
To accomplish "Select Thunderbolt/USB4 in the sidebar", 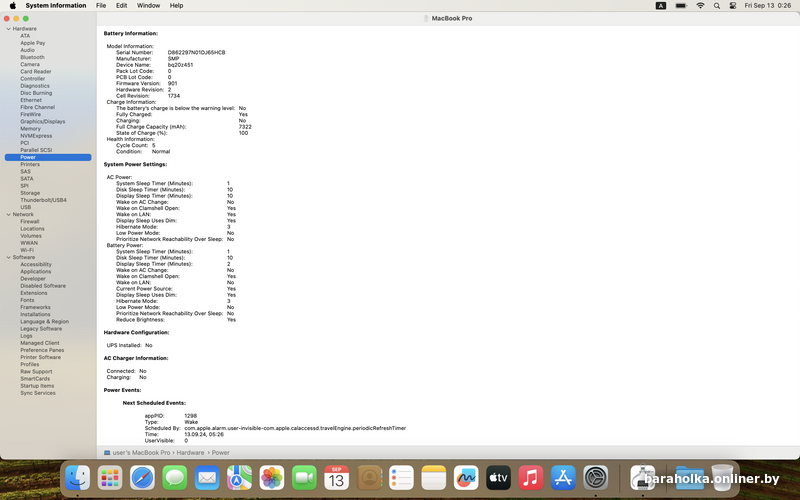I will [x=43, y=201].
